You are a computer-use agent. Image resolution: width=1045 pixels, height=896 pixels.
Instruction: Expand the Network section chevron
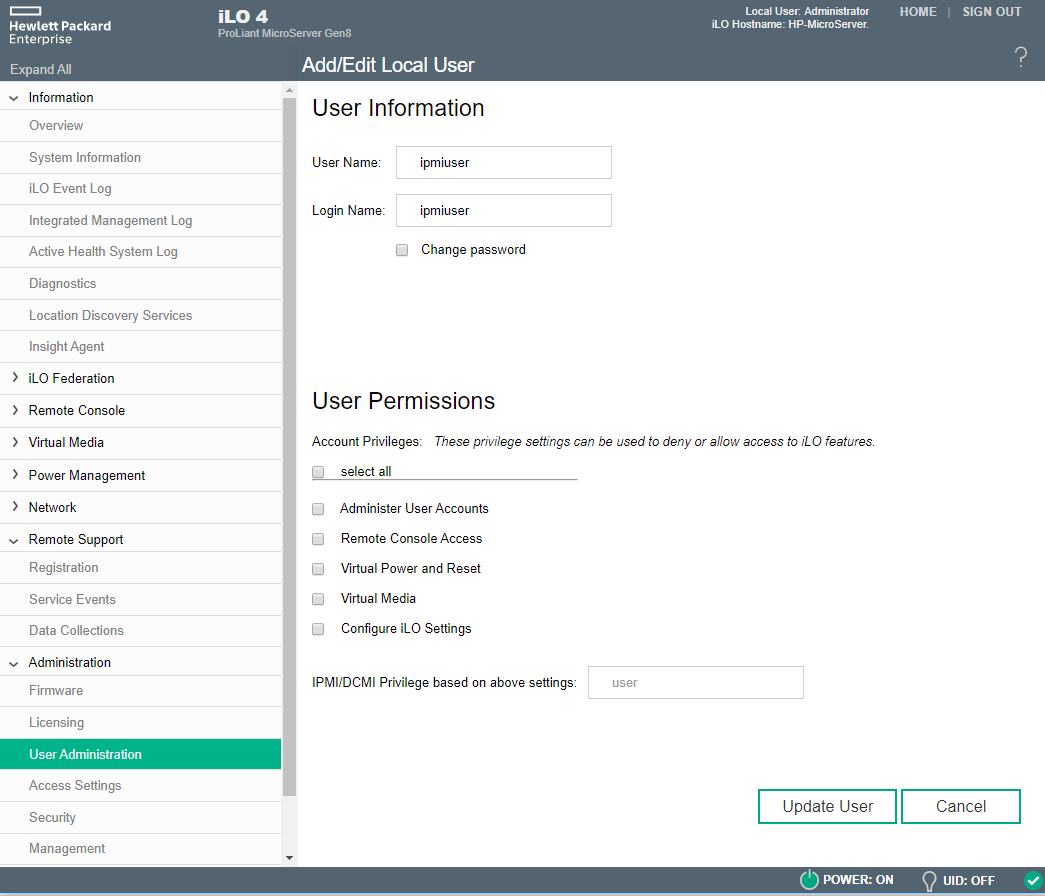pyautogui.click(x=15, y=507)
